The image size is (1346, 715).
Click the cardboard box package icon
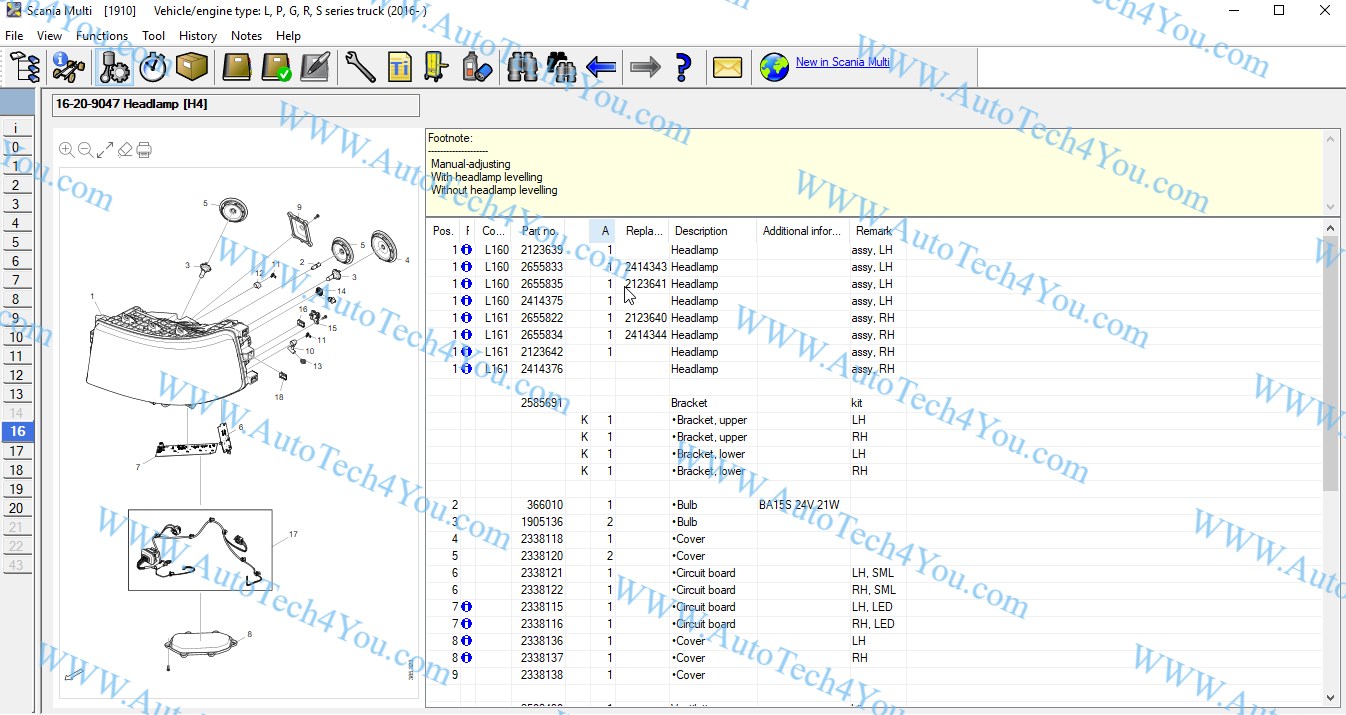tap(191, 68)
